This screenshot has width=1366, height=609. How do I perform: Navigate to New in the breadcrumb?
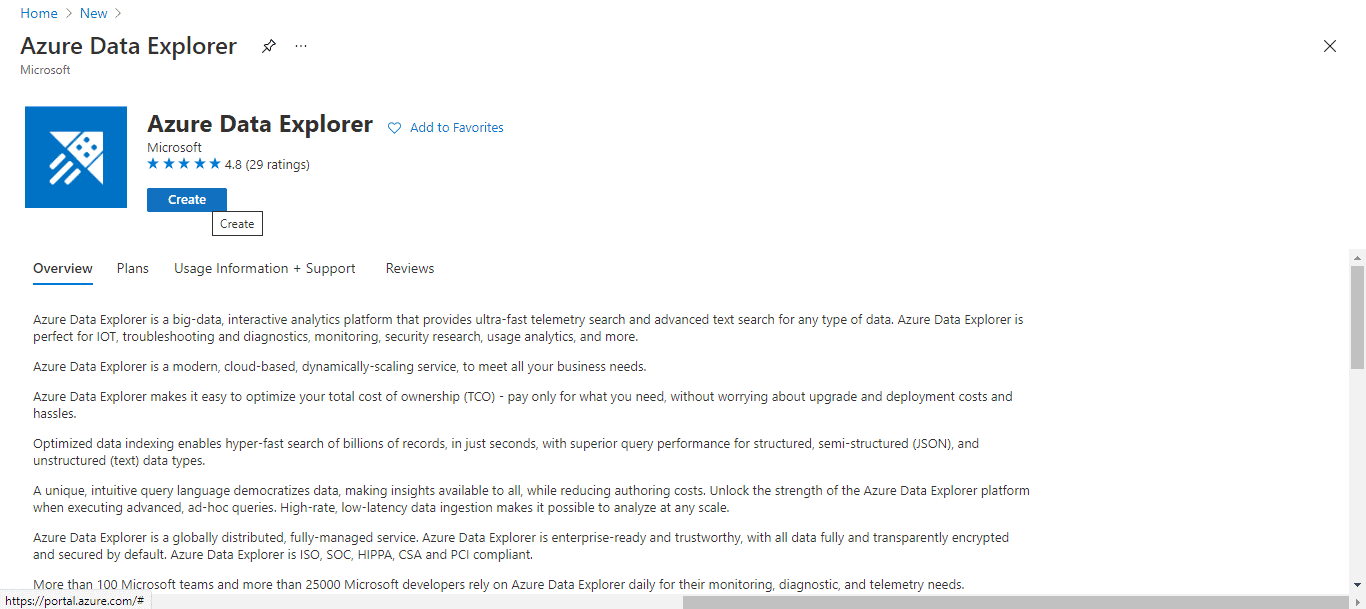pos(94,13)
